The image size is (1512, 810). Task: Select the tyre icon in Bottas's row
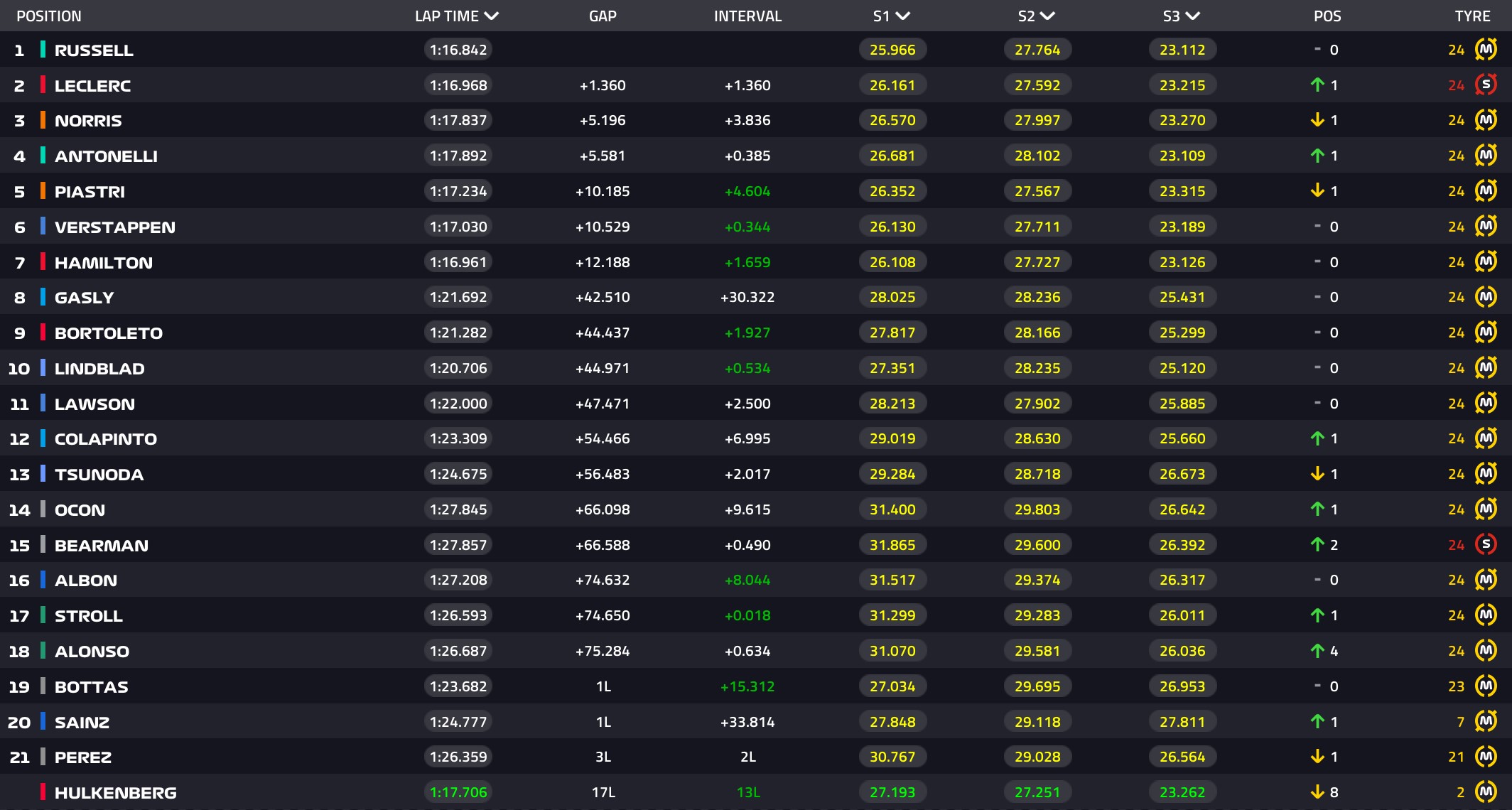click(1486, 686)
